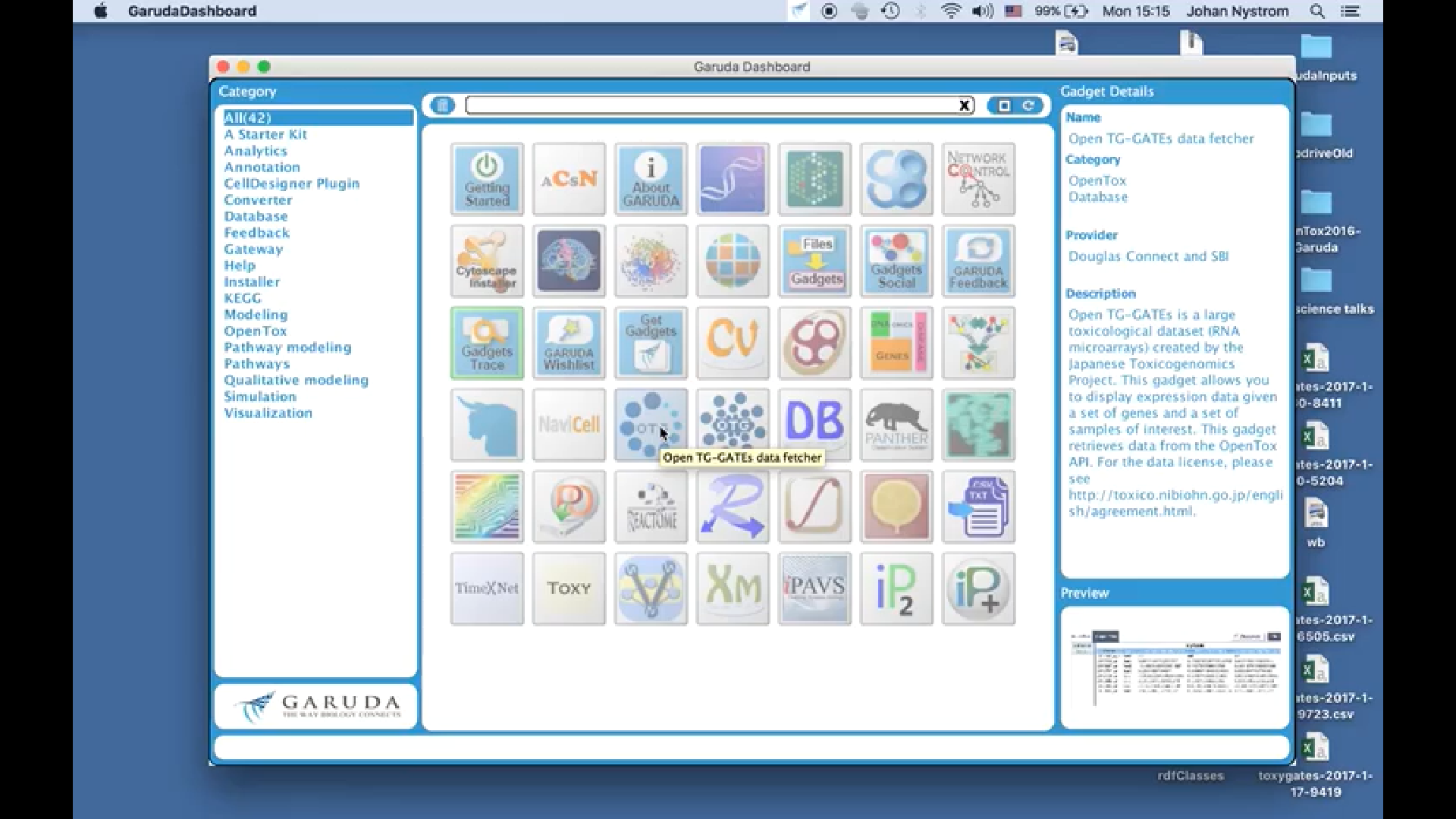The image size is (1456, 819).
Task: Choose Qualitative modeling category
Action: 296,380
